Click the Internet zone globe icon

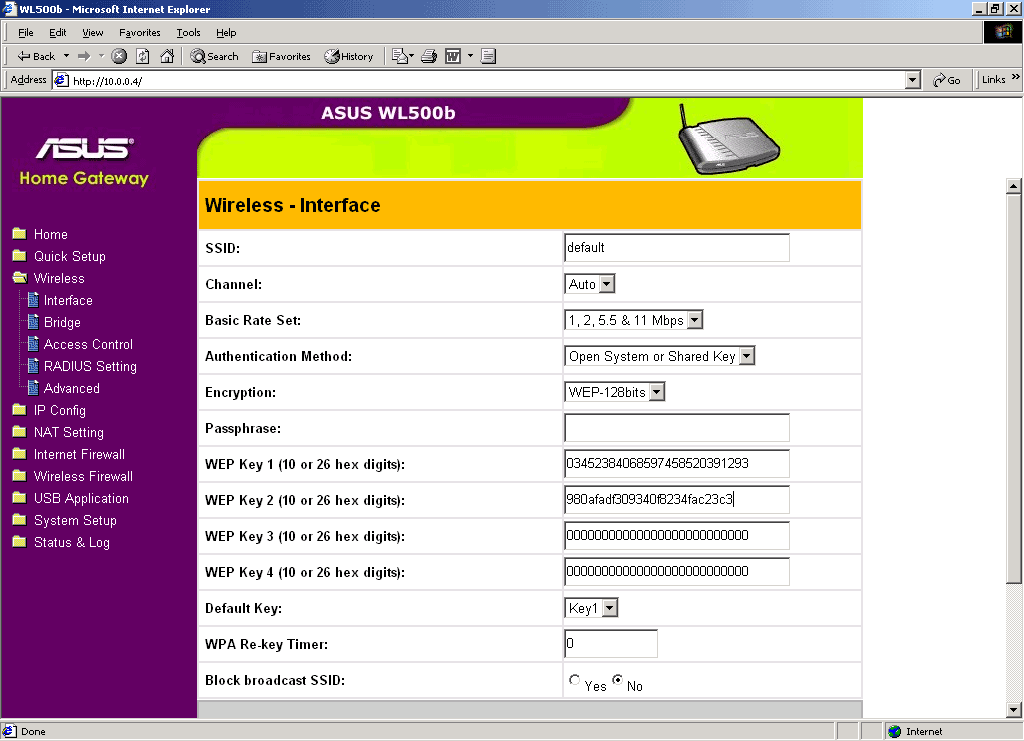pos(895,731)
